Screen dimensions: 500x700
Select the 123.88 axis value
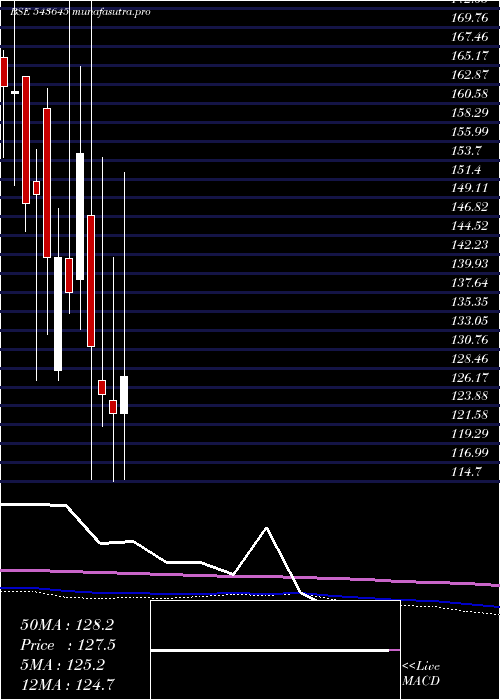click(x=470, y=396)
